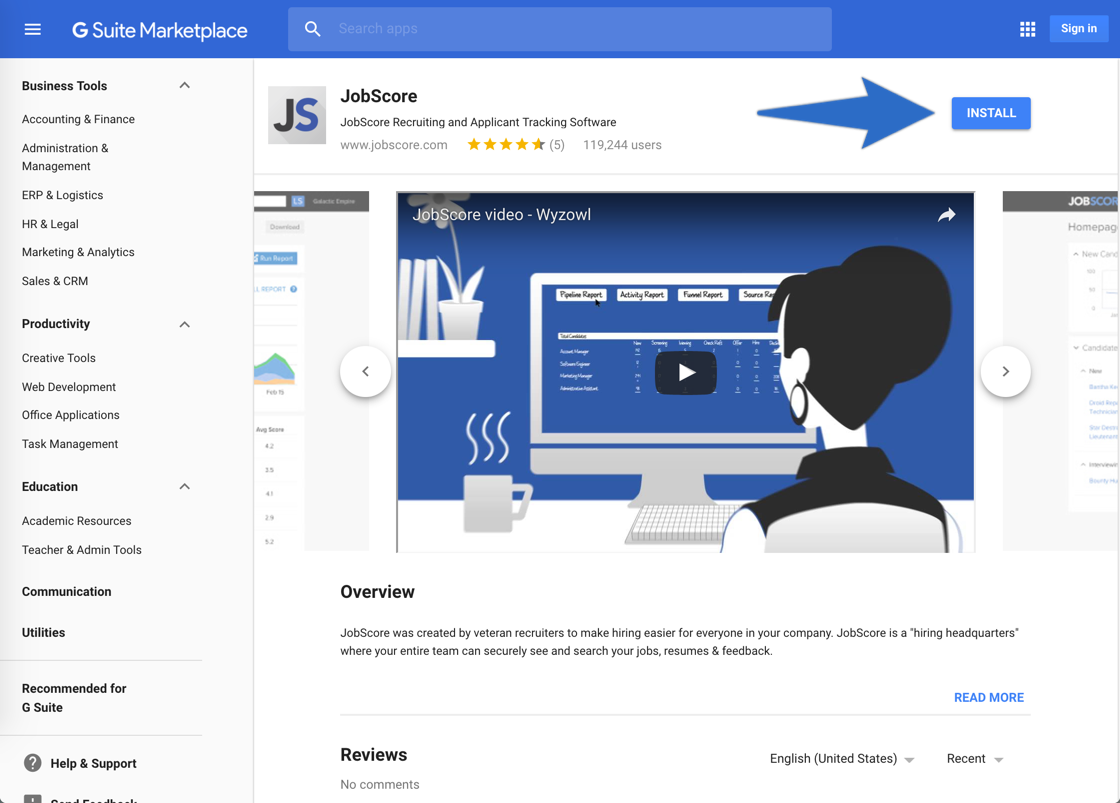Install the JobScore app
Viewport: 1120px width, 803px height.
pyautogui.click(x=991, y=113)
